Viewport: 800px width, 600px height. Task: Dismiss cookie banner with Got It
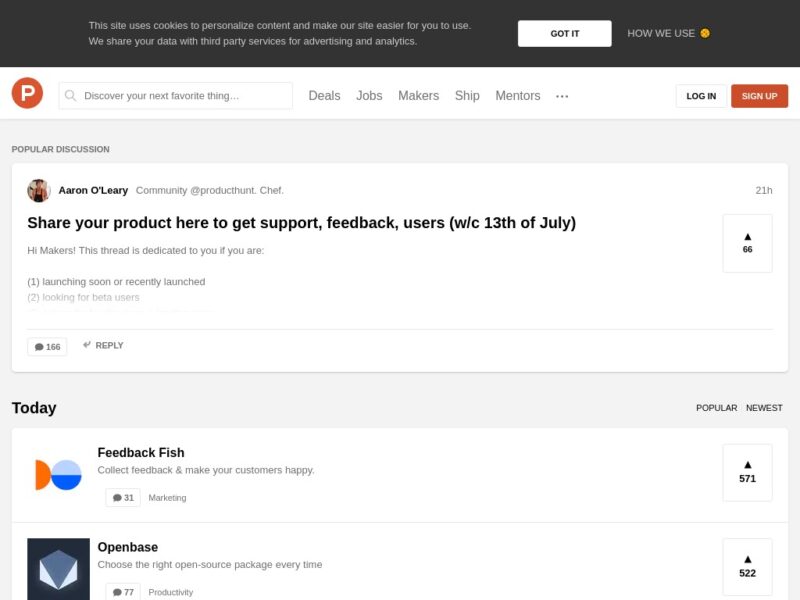(564, 34)
